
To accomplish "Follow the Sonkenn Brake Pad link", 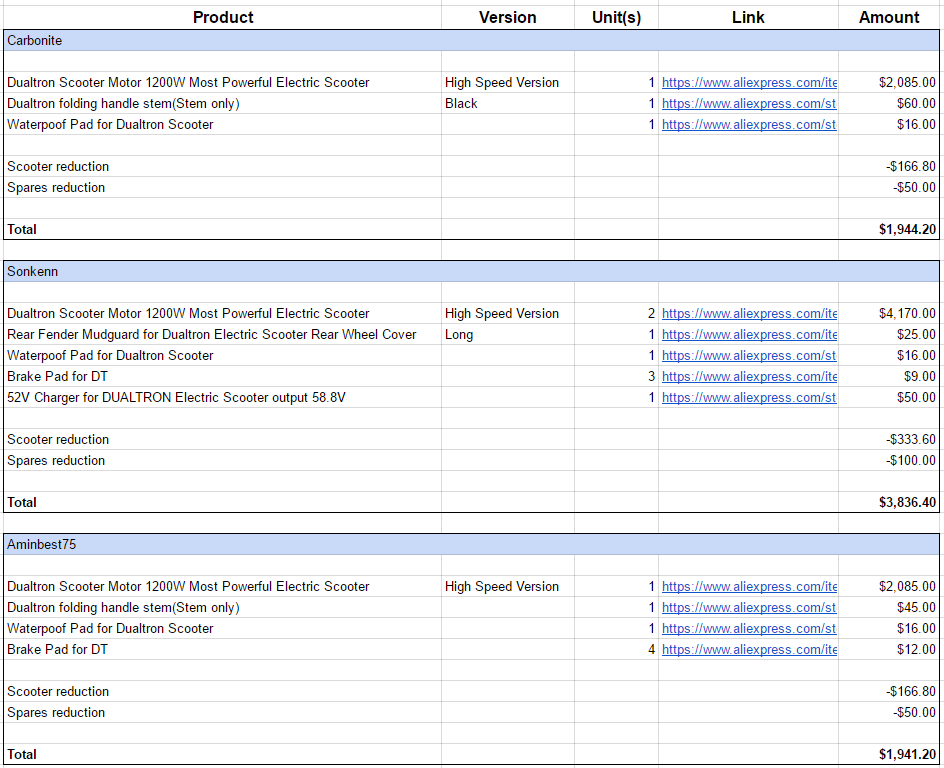I will click(749, 377).
